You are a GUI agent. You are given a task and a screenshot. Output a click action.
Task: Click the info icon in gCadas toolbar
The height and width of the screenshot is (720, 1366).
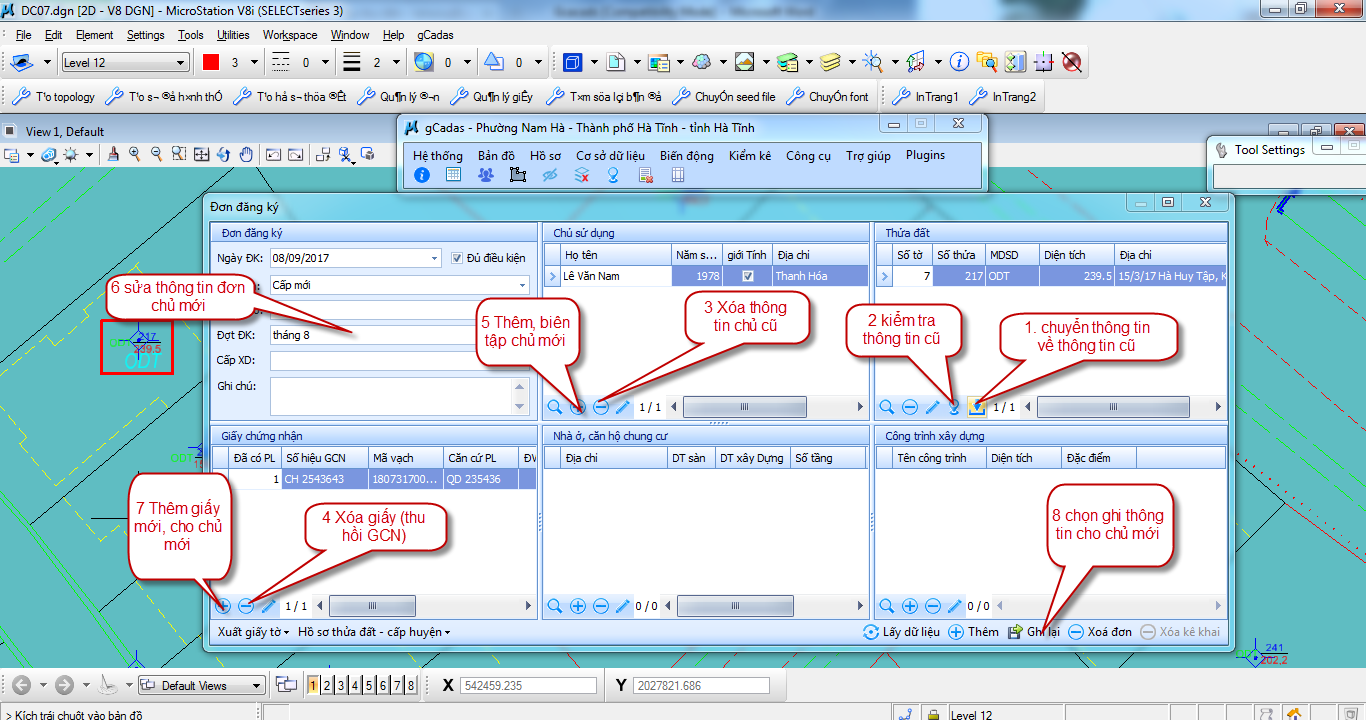tap(422, 175)
